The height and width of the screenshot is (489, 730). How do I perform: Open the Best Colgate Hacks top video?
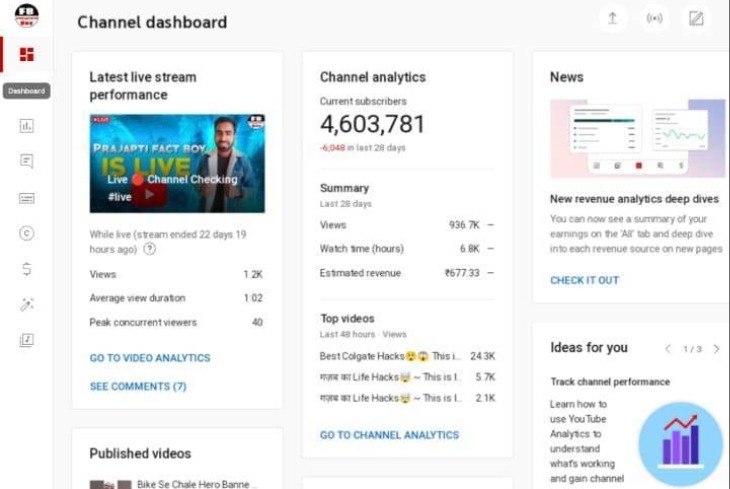tap(407, 356)
